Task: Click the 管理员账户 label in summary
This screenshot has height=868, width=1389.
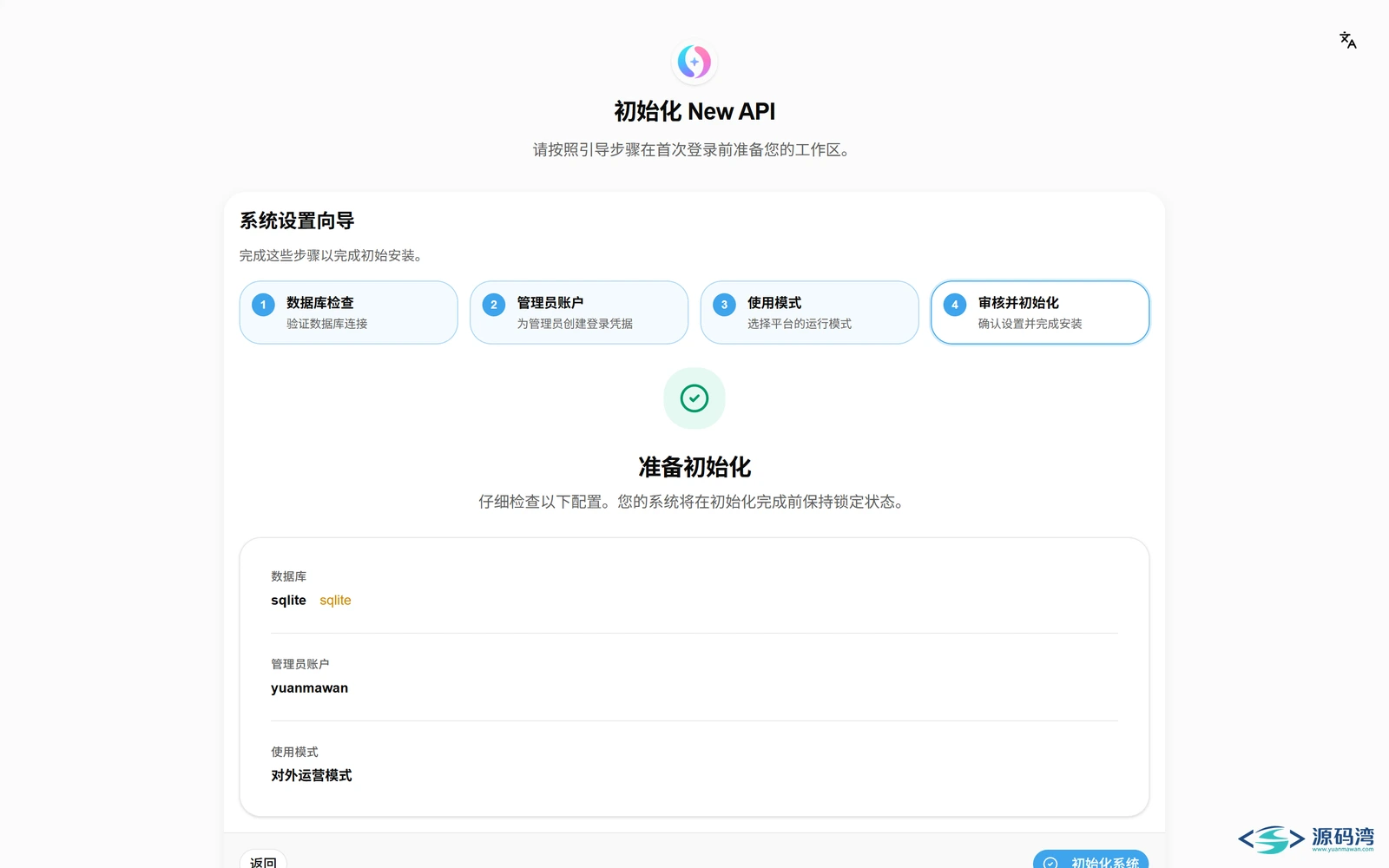Action: 300,664
